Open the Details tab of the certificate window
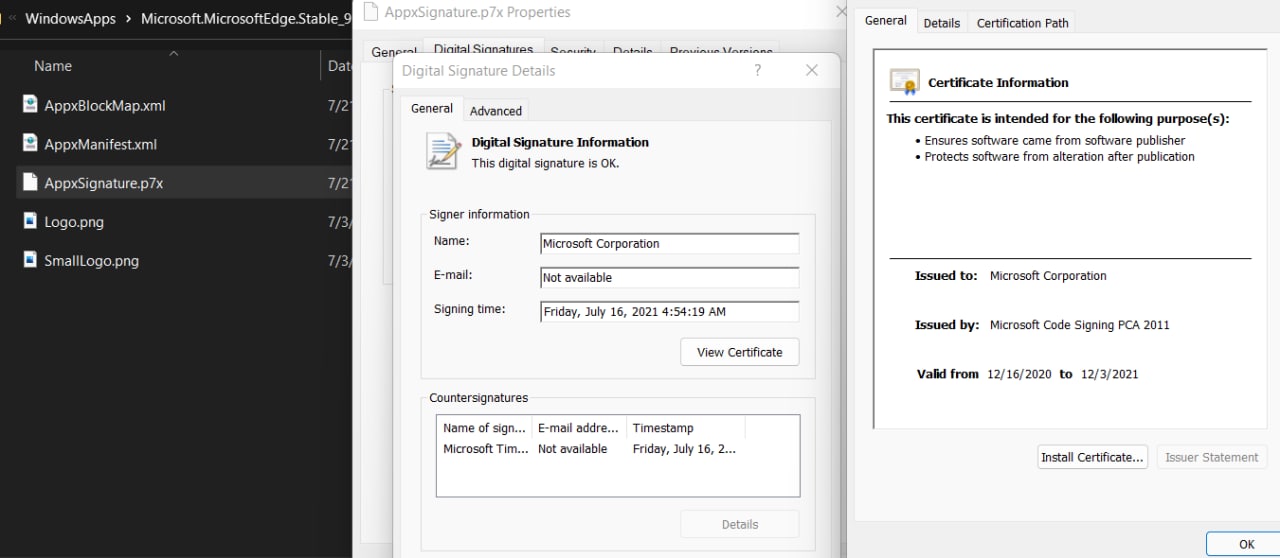Screen dimensions: 1280x558 941,23
